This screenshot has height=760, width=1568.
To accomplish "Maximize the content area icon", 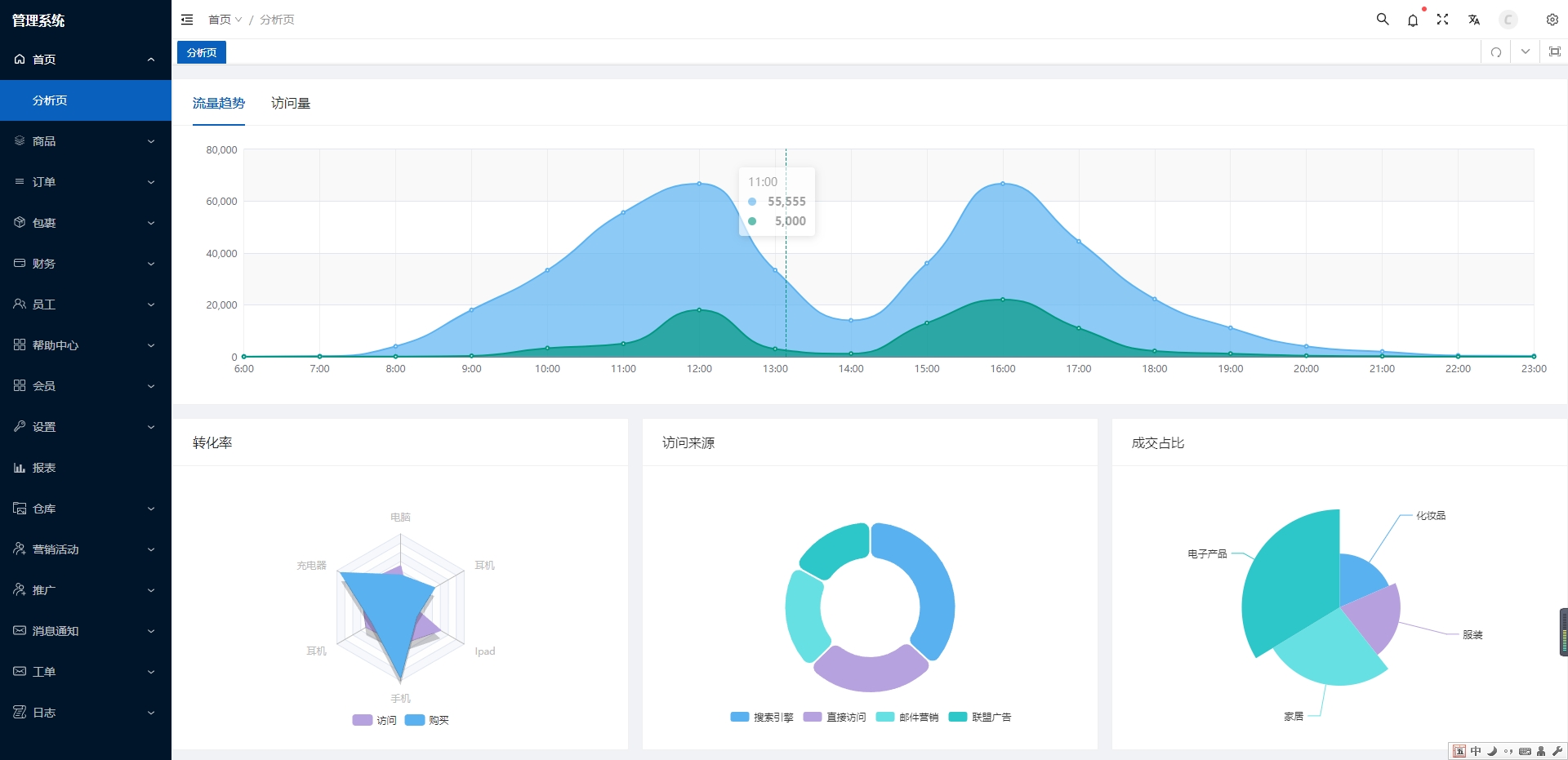I will point(1555,52).
